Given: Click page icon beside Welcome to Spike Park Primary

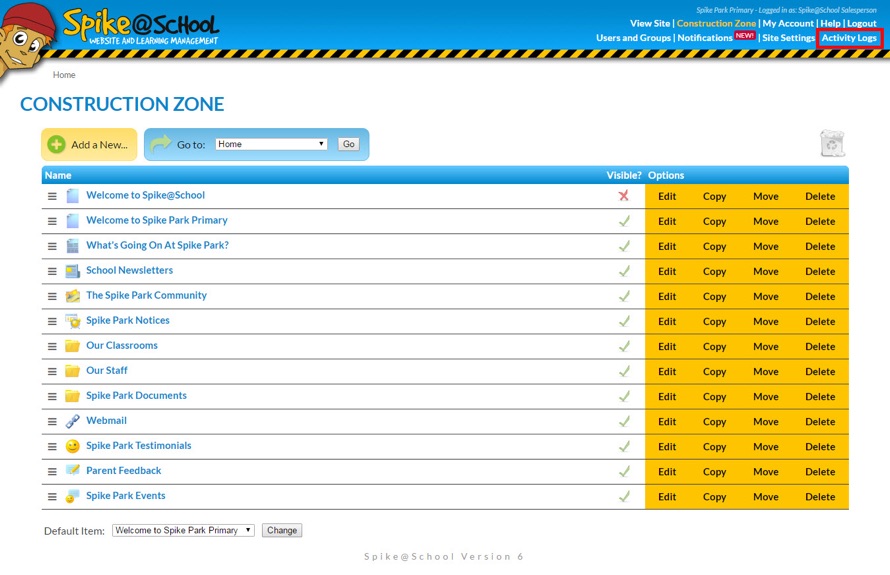Looking at the screenshot, I should click(x=73, y=221).
